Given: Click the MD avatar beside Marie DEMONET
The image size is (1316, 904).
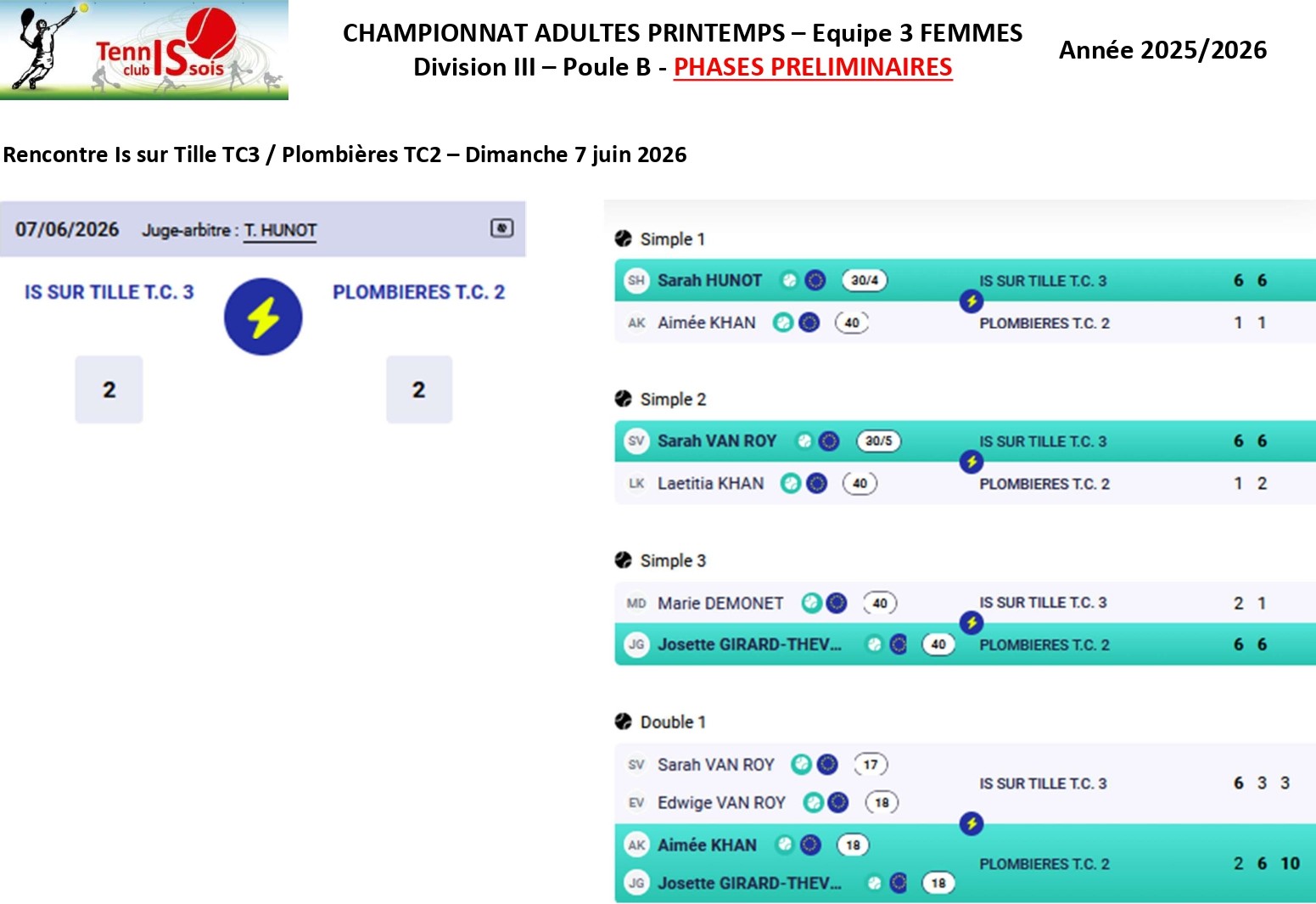Looking at the screenshot, I should (636, 604).
